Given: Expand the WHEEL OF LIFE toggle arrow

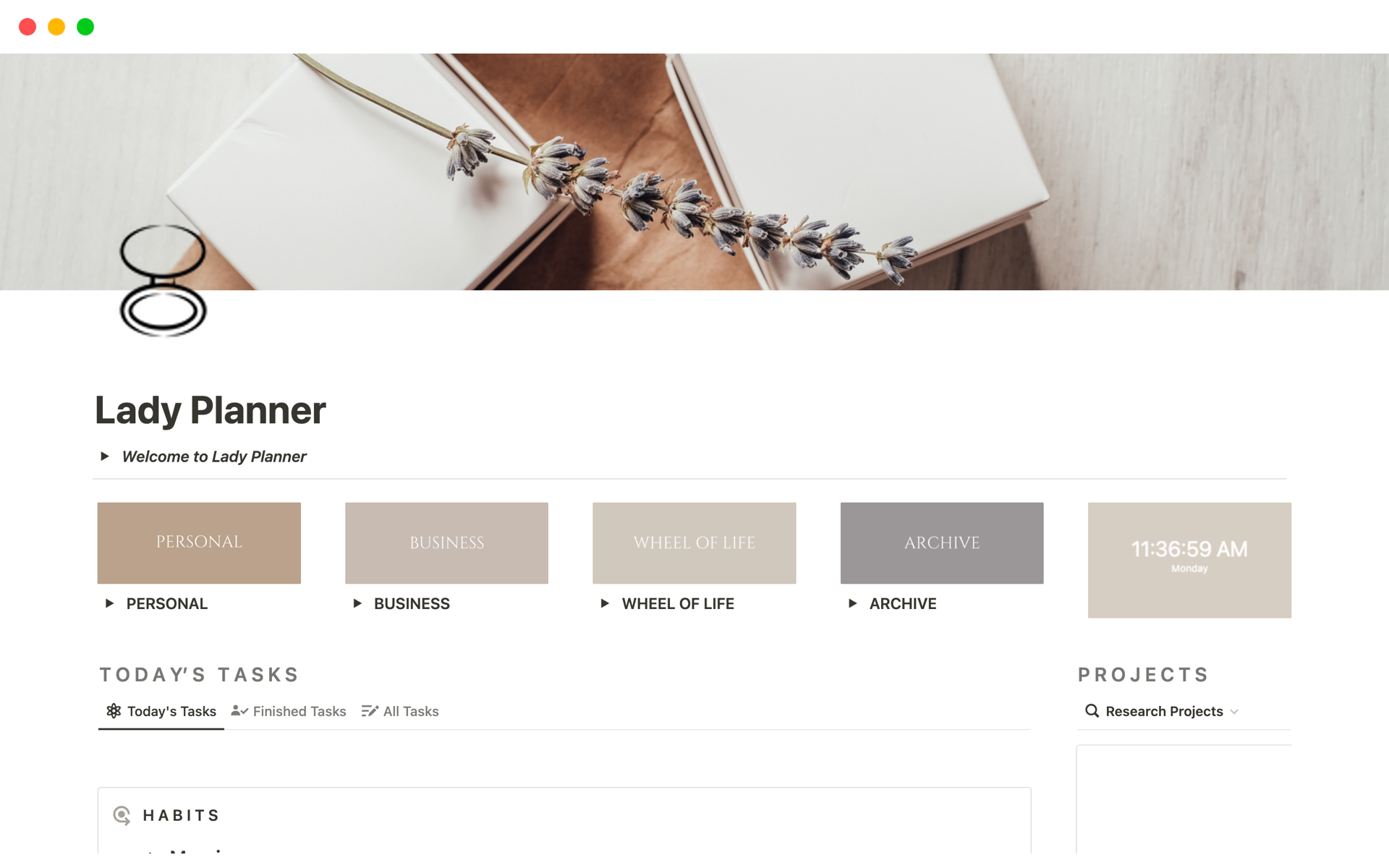Looking at the screenshot, I should 605,603.
